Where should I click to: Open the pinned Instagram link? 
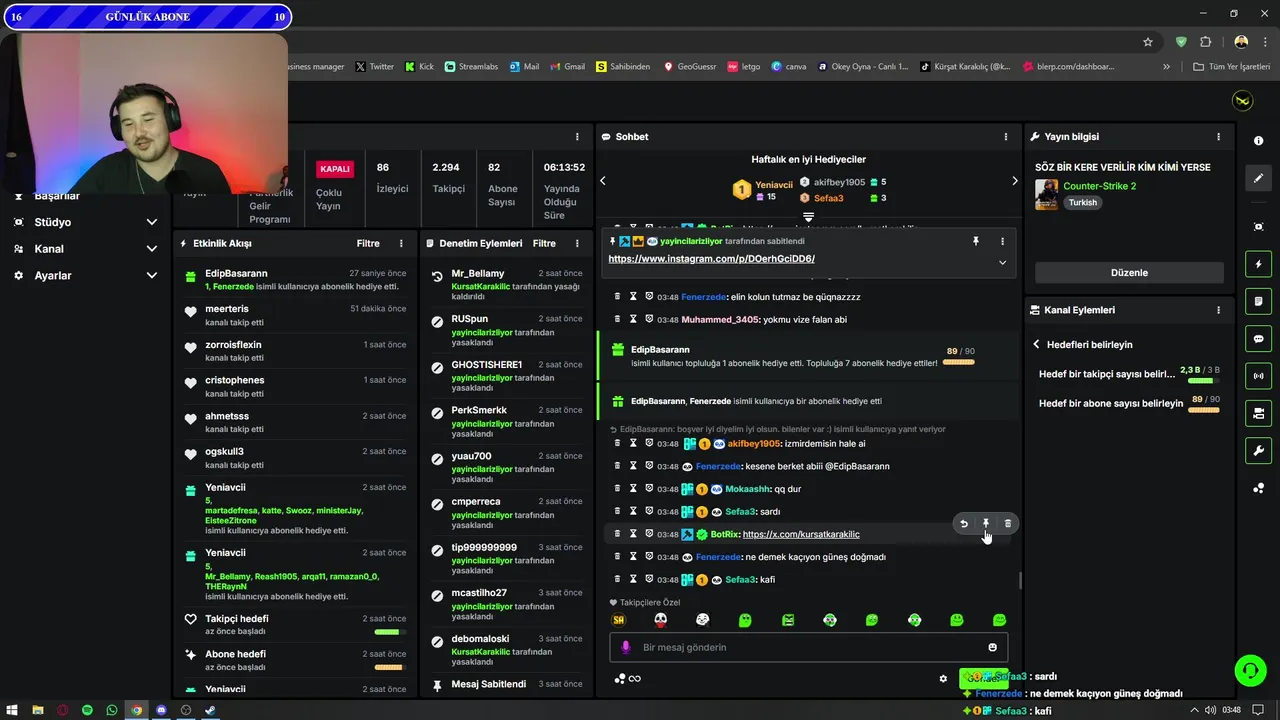click(711, 259)
